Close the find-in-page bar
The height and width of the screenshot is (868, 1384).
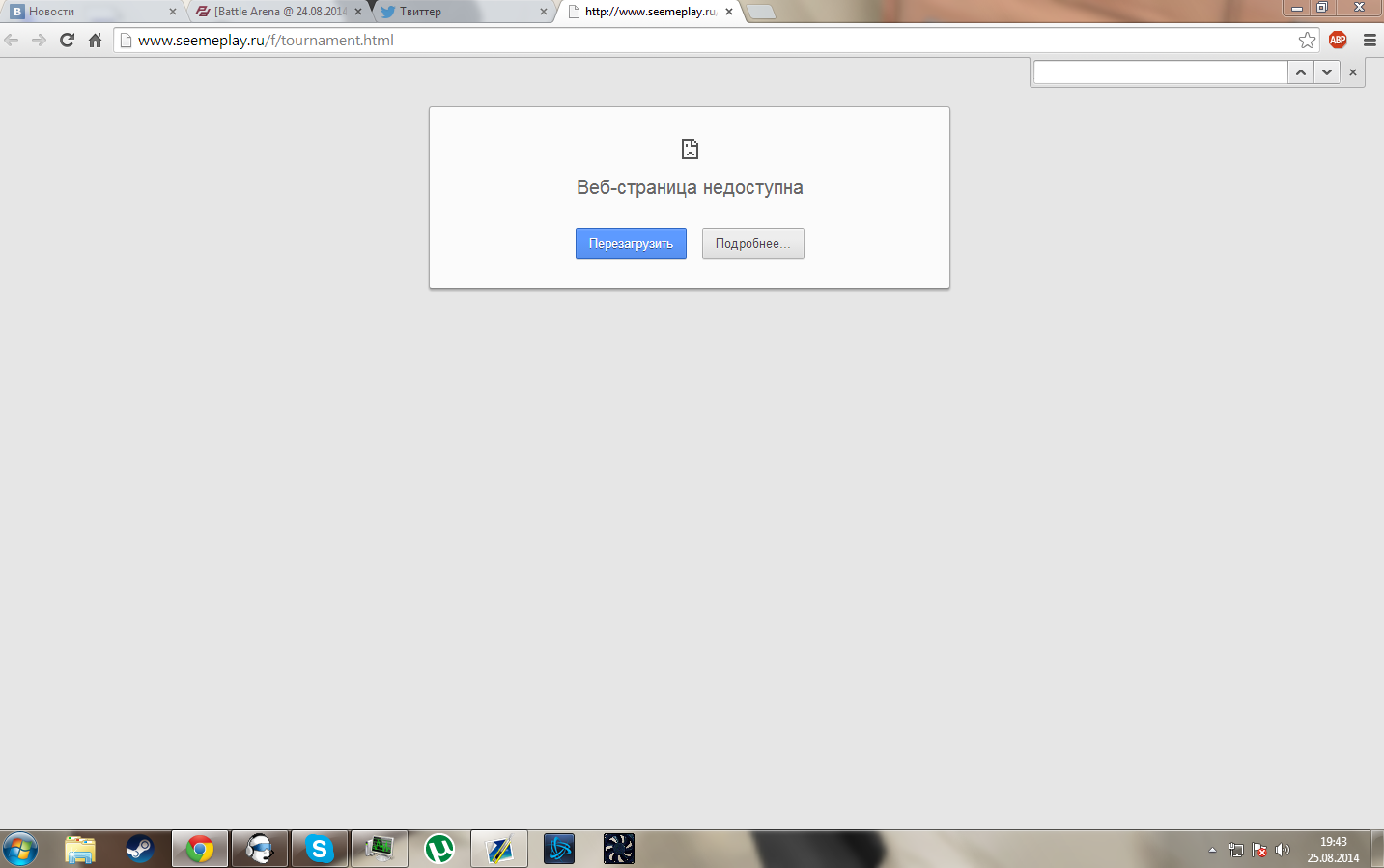tap(1352, 72)
